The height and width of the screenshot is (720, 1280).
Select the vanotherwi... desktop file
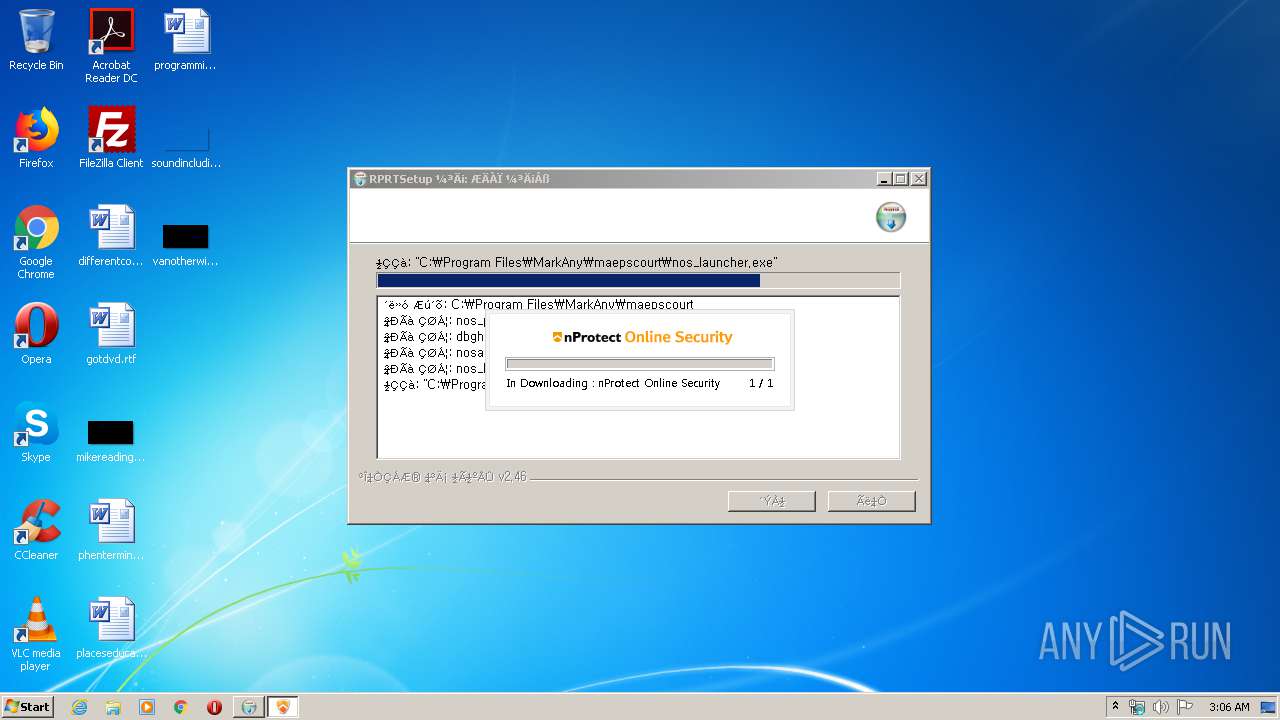point(186,246)
